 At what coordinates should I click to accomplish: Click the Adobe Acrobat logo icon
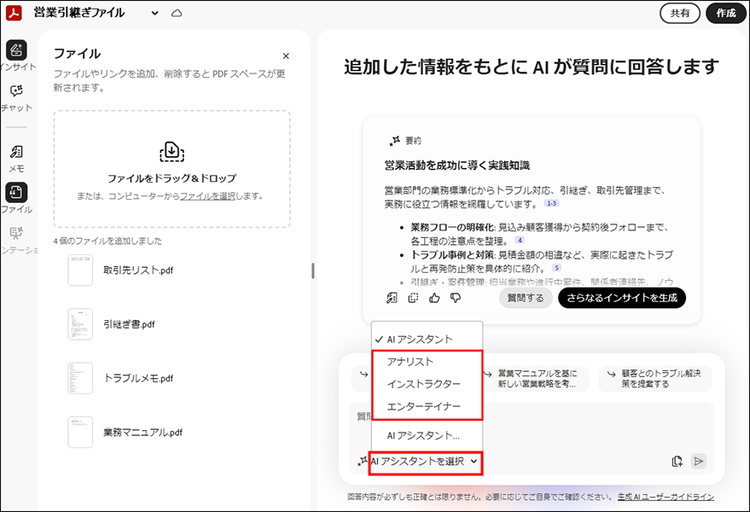pos(15,13)
